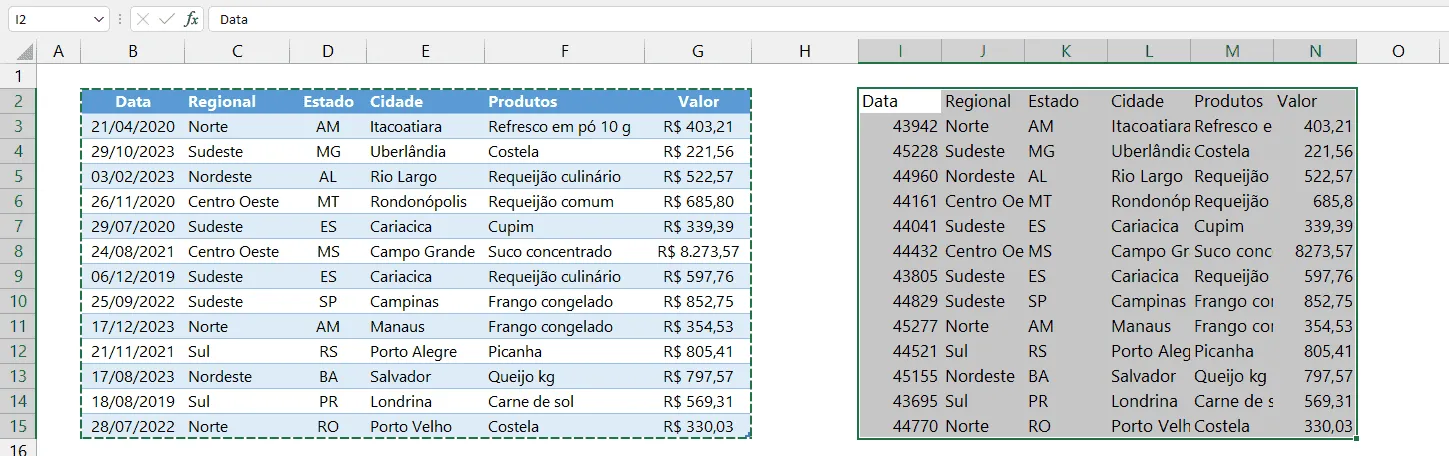Click the pasted value 685,8
Screen dimensions: 1449x456
[x=1315, y=201]
